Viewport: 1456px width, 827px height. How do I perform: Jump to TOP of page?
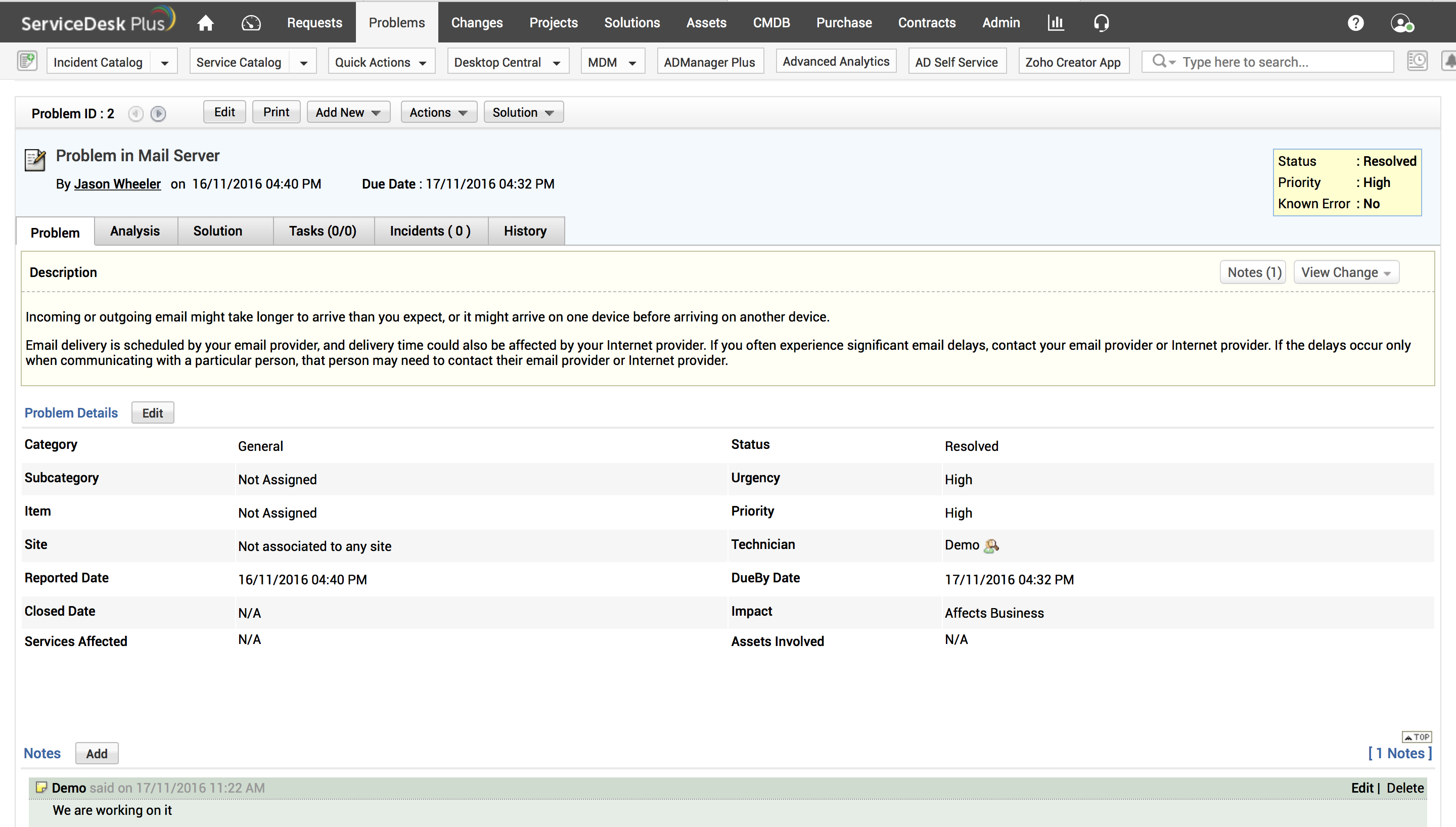[x=1417, y=737]
